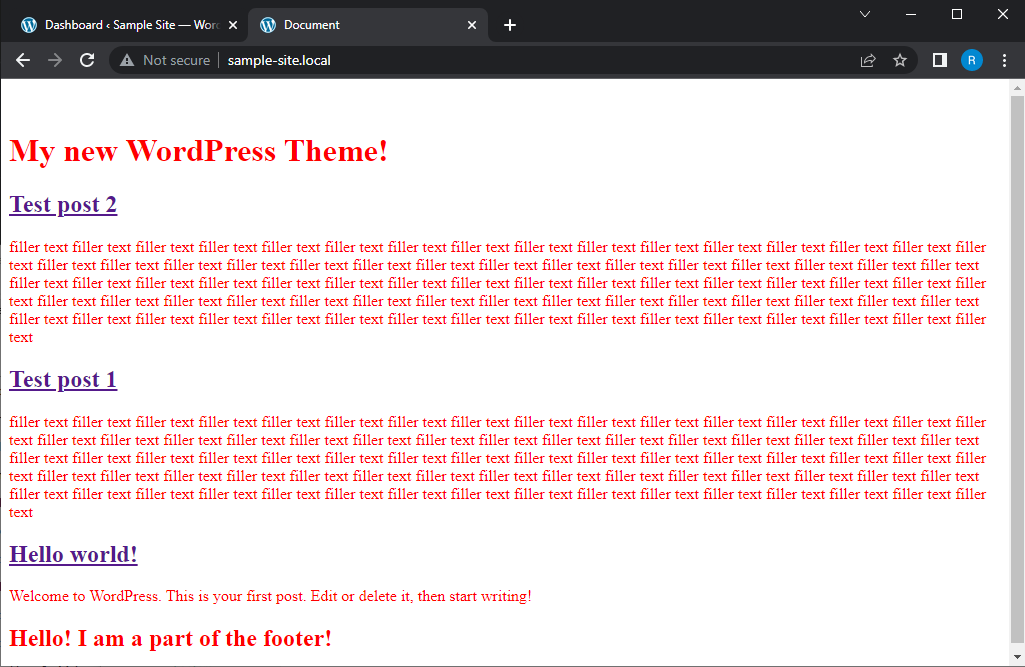Close the browser window
This screenshot has width=1025, height=667.
click(x=1002, y=14)
